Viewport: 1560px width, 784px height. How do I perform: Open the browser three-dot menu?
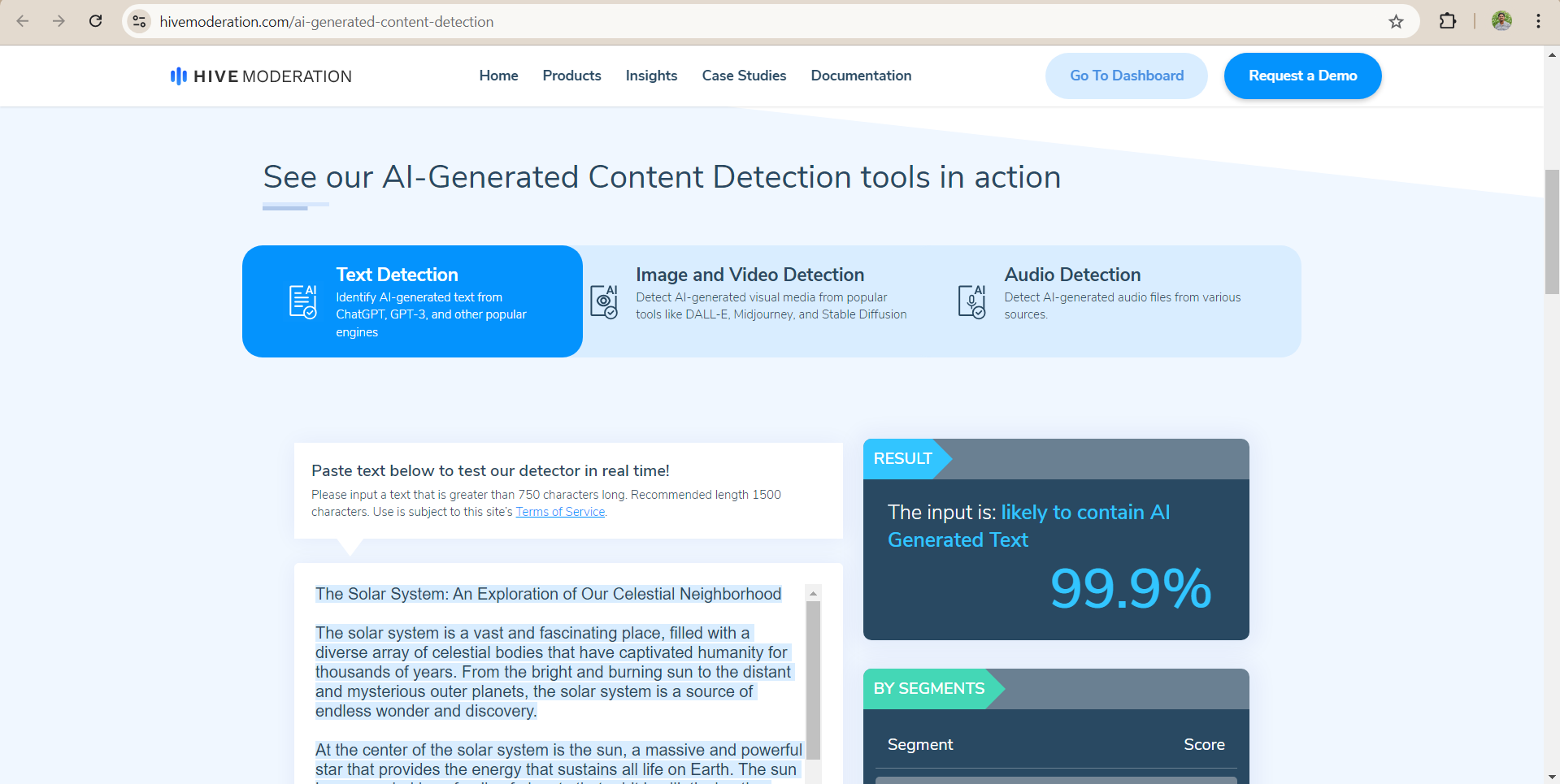(1539, 22)
